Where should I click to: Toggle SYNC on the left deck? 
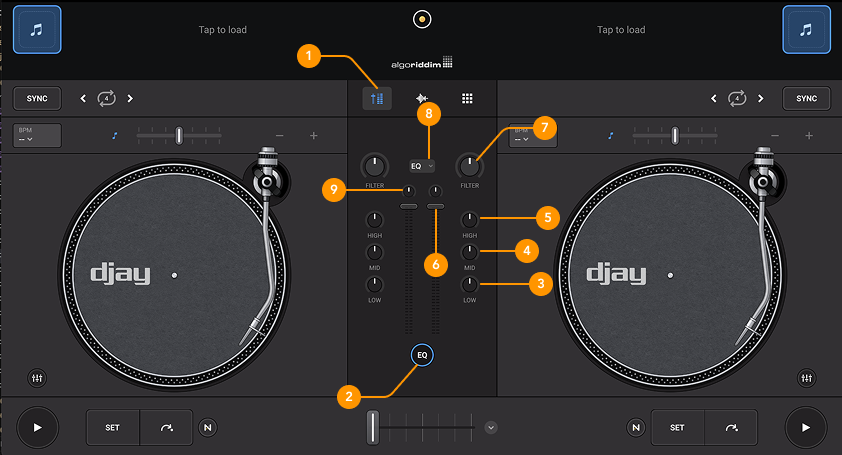click(37, 98)
